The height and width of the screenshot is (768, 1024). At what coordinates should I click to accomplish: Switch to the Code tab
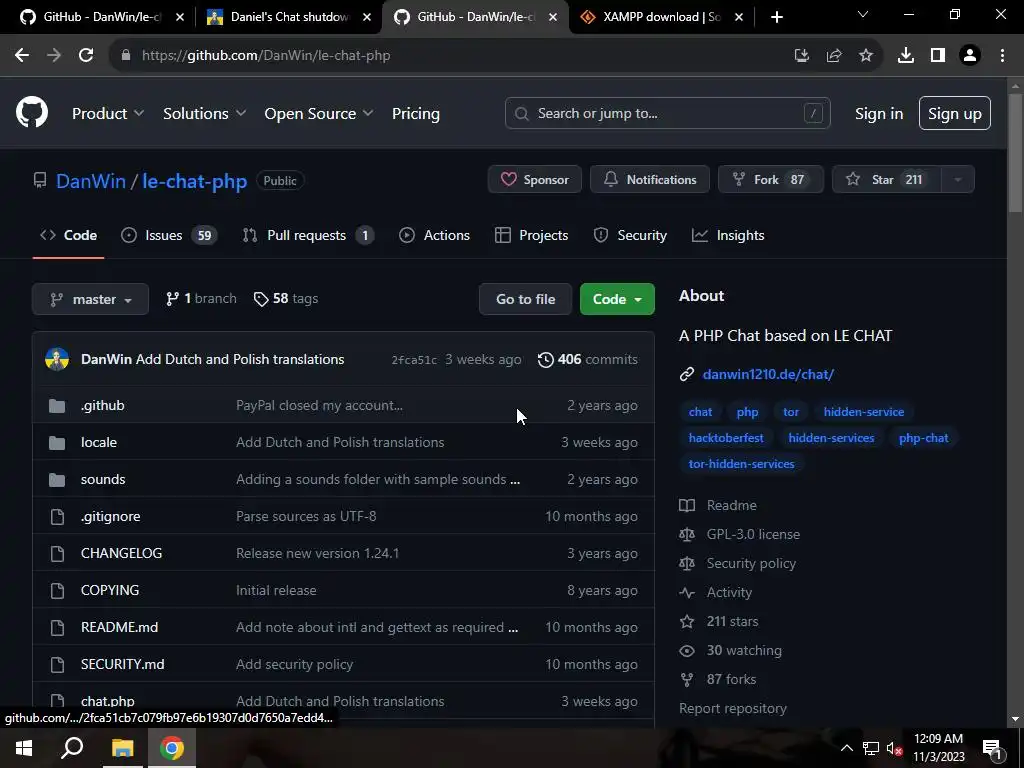click(69, 235)
